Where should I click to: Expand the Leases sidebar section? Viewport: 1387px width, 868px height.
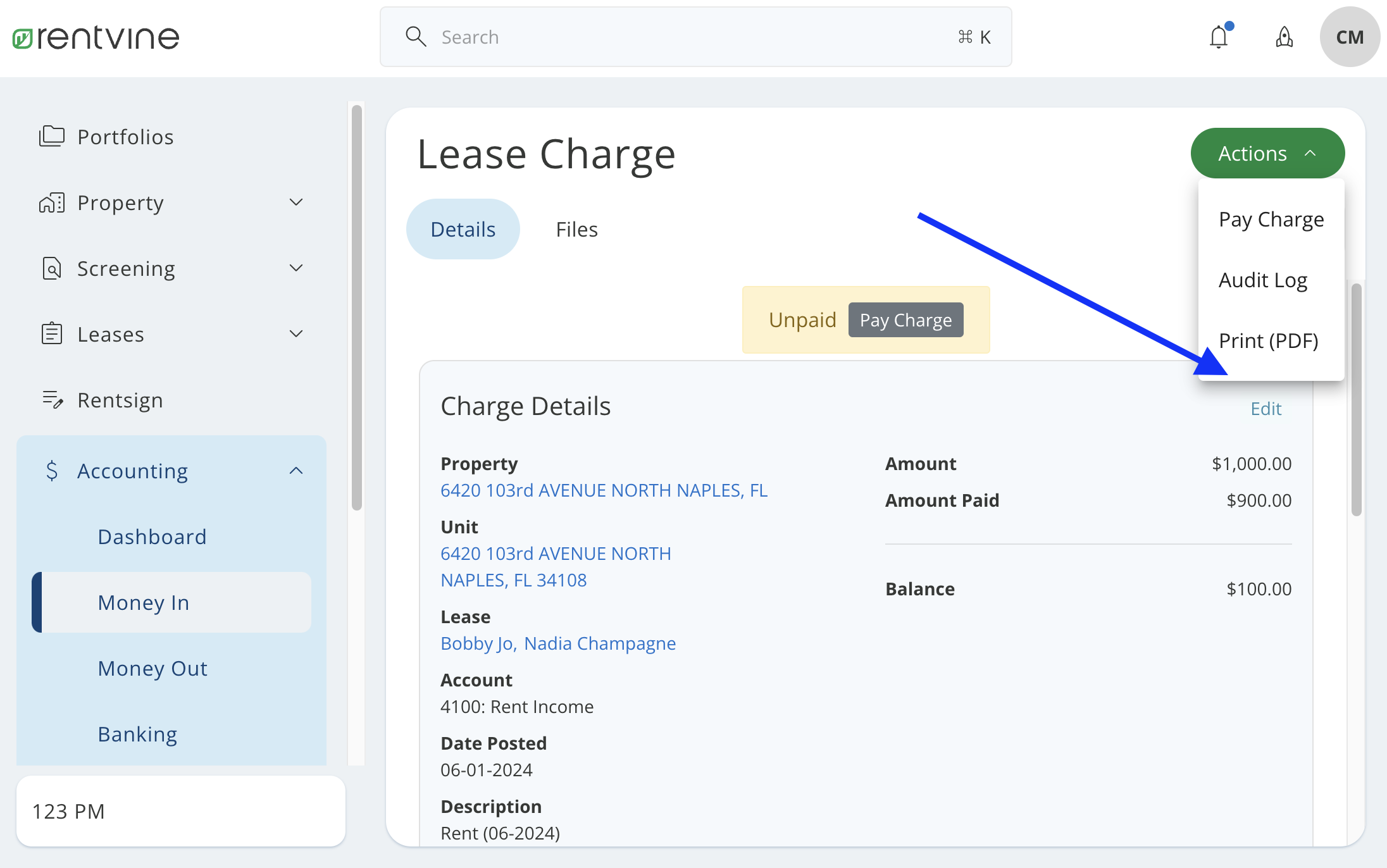click(x=295, y=333)
